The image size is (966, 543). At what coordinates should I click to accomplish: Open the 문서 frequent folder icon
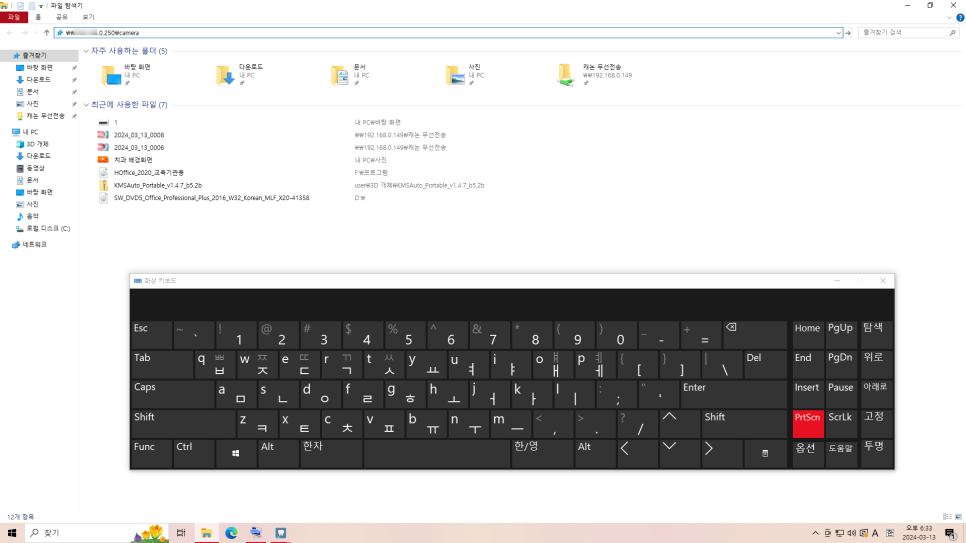coord(339,75)
